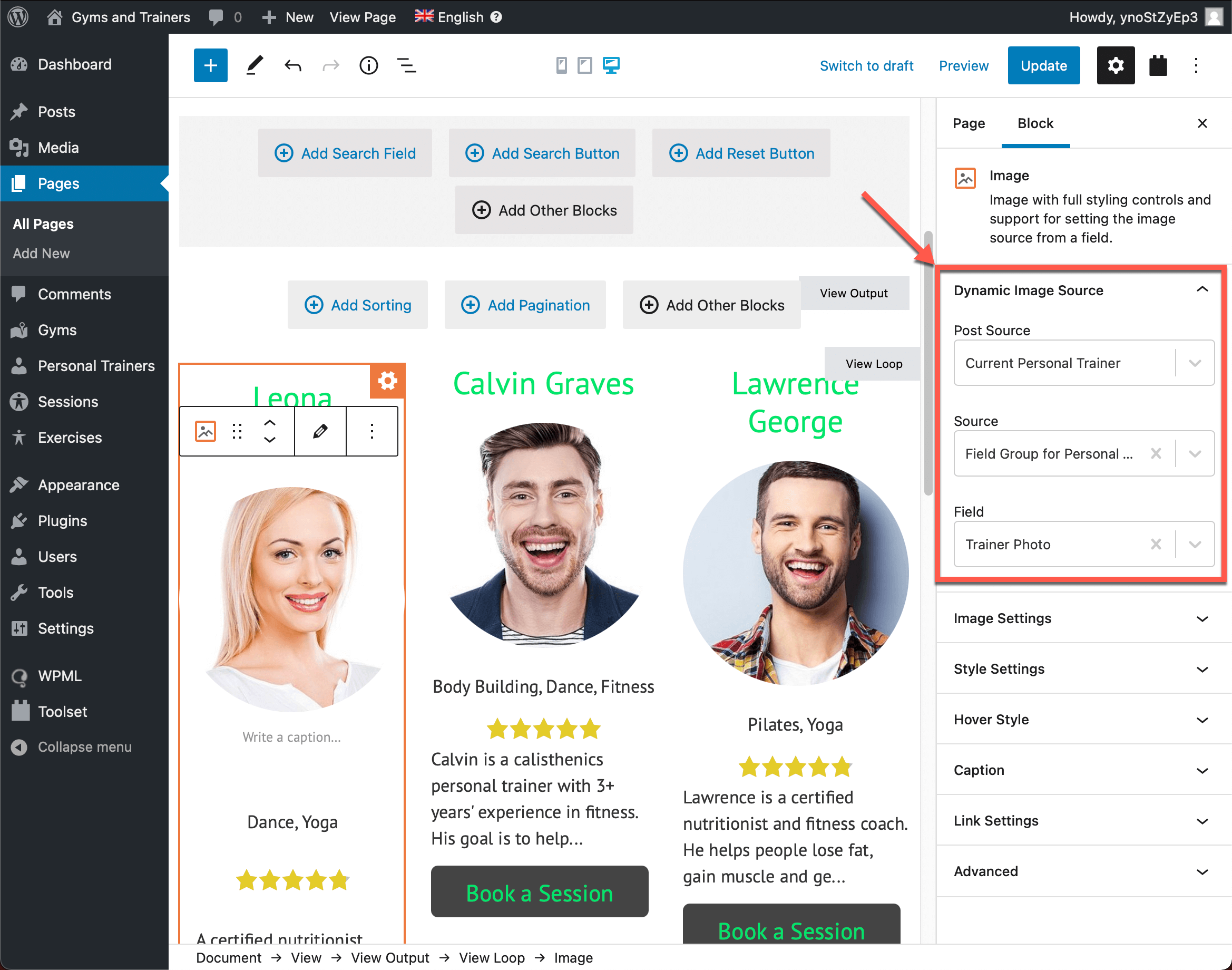
Task: Open the Post Source dropdown
Action: pyautogui.click(x=1084, y=363)
